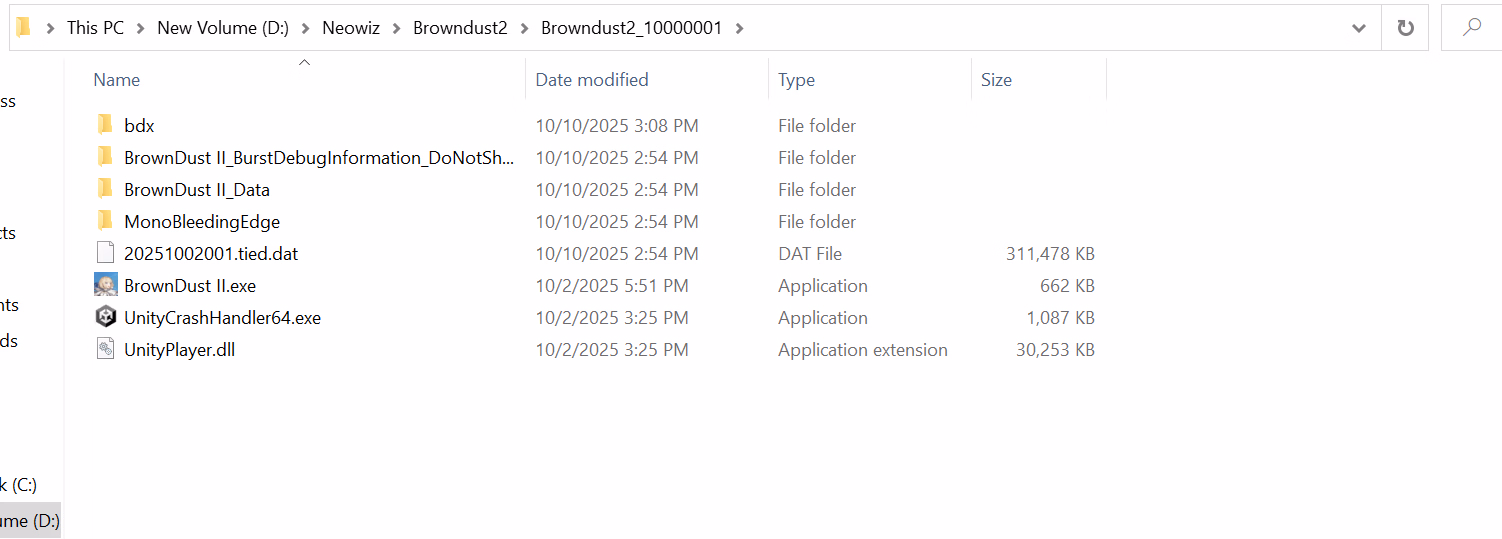Click the search magnifier icon
Image resolution: width=1502 pixels, height=539 pixels.
pyautogui.click(x=1472, y=28)
